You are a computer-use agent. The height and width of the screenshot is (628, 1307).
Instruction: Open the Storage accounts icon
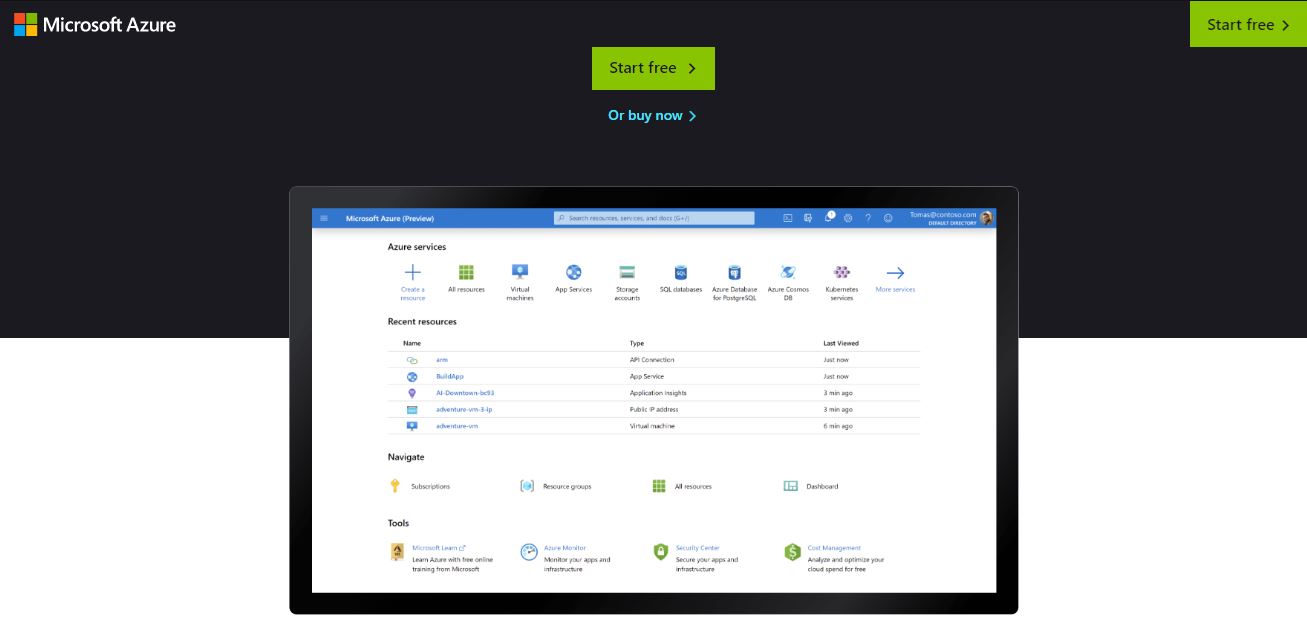627,272
